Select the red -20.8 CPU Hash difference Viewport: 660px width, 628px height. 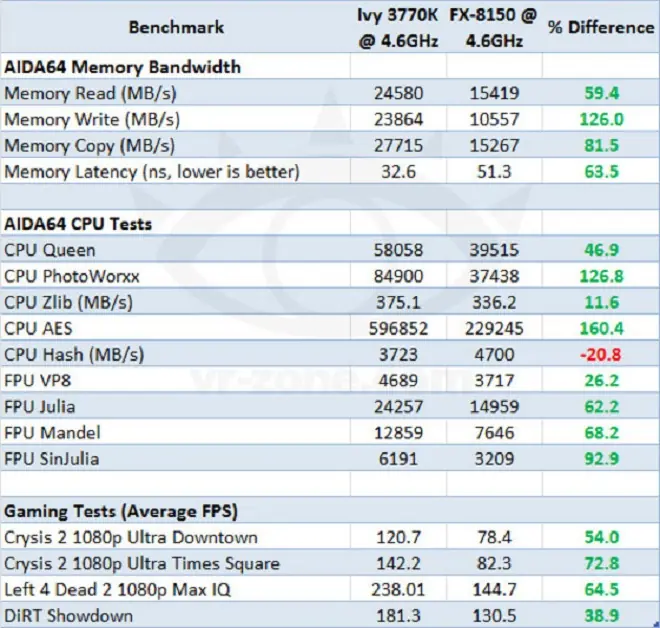coord(601,354)
